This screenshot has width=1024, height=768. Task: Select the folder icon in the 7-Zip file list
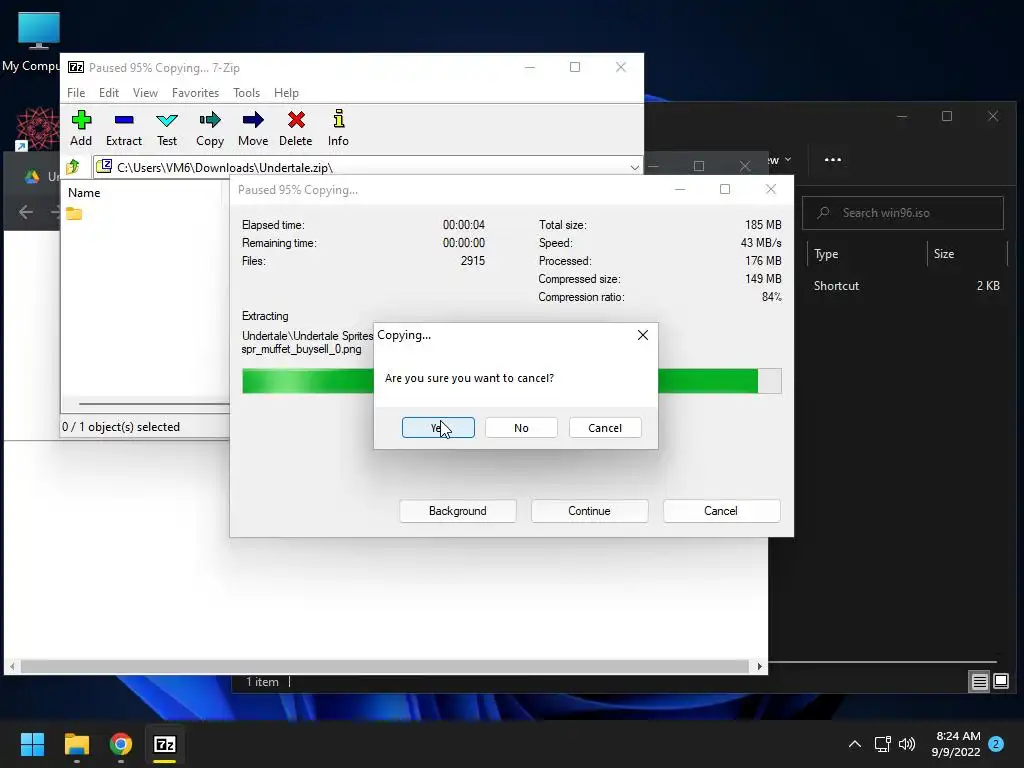[74, 214]
